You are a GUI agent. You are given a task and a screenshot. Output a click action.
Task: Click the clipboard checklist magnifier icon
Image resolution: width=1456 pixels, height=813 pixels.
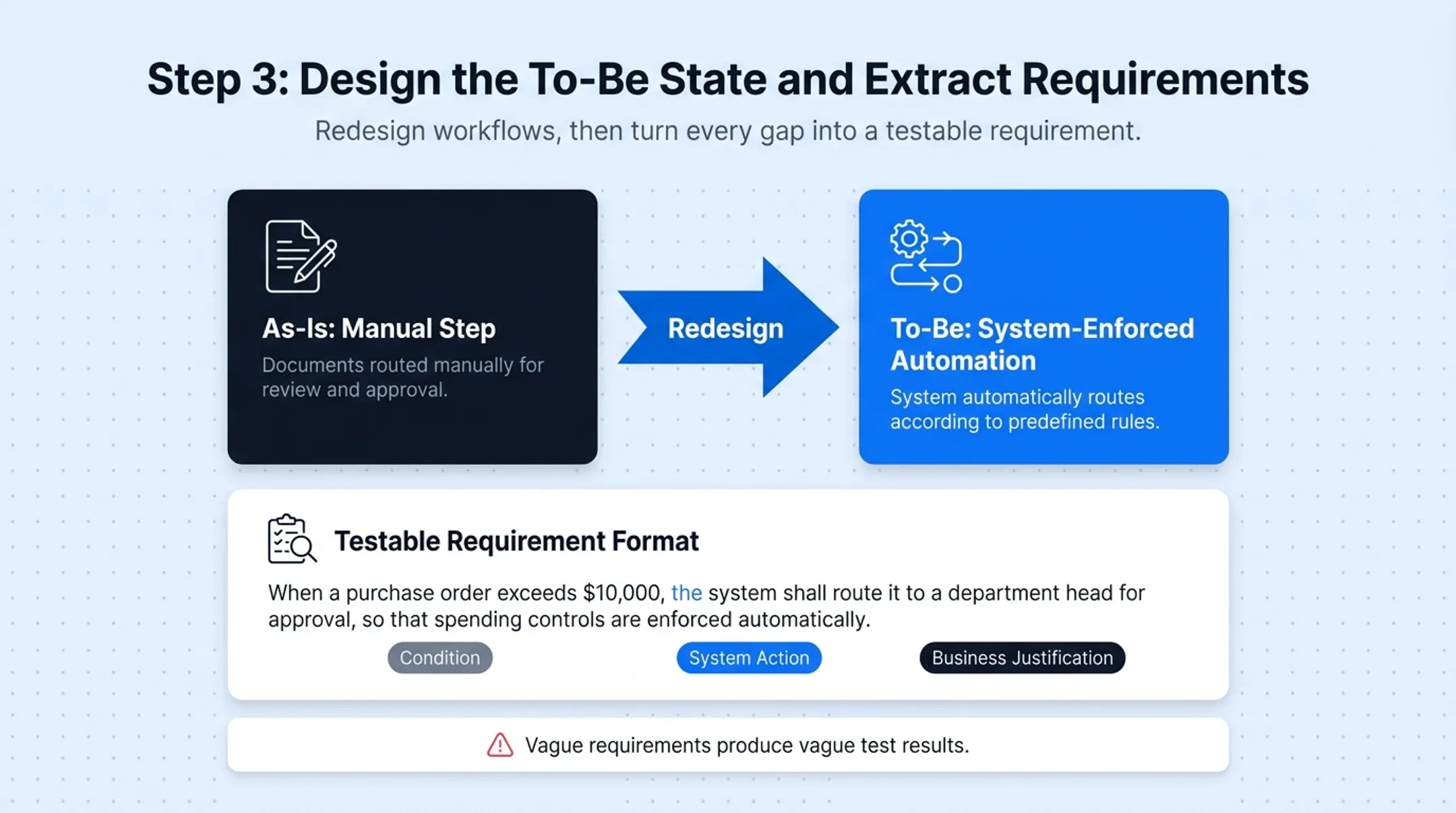pyautogui.click(x=292, y=539)
